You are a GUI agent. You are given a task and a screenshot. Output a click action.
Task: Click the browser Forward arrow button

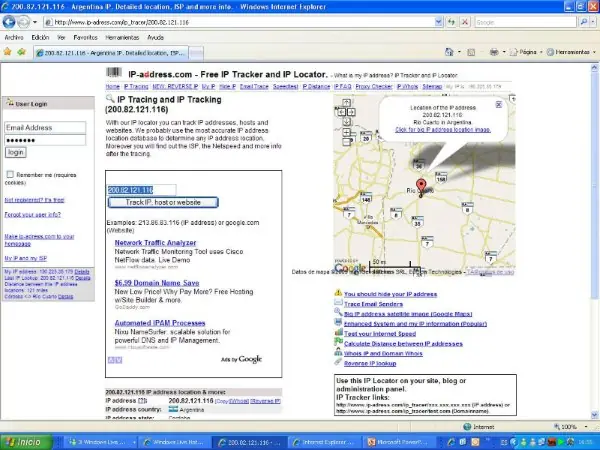23,22
